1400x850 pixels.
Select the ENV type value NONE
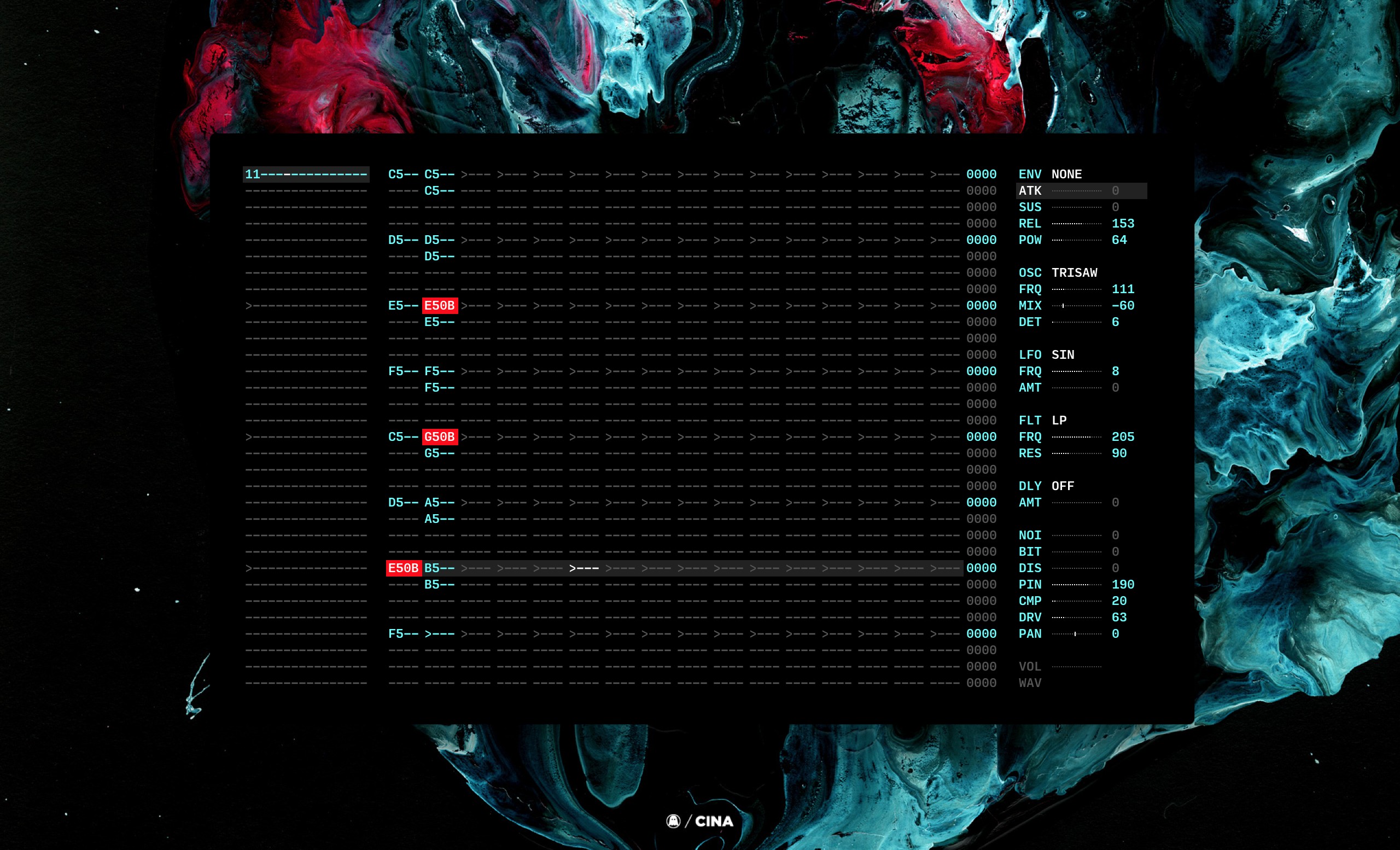click(x=1066, y=174)
